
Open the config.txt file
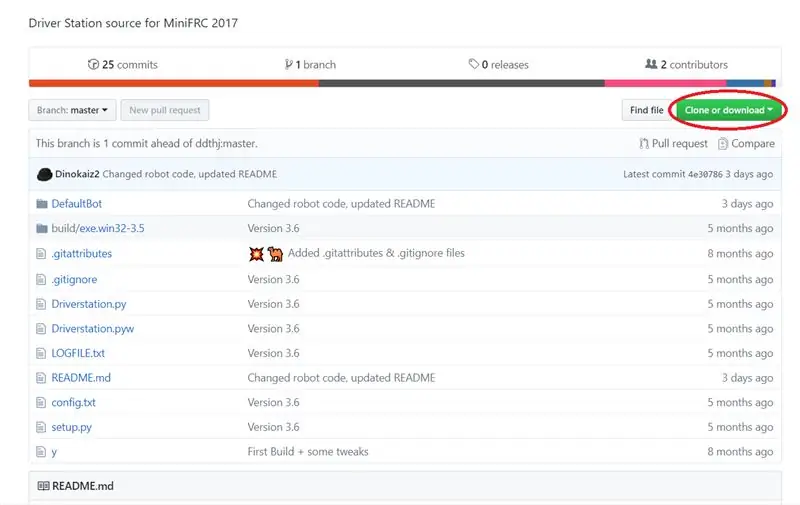click(73, 402)
